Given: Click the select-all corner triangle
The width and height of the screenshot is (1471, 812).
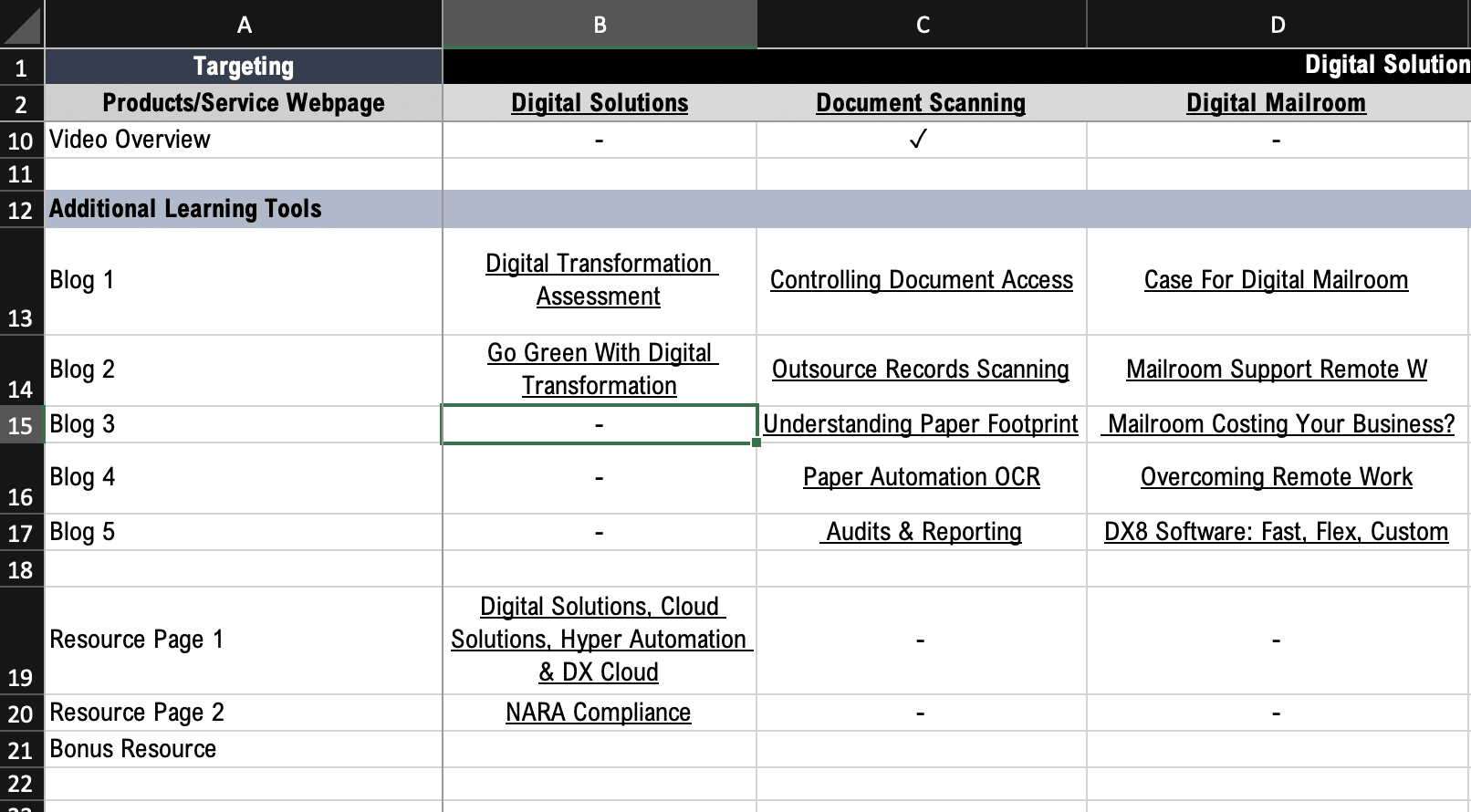Looking at the screenshot, I should (x=22, y=25).
